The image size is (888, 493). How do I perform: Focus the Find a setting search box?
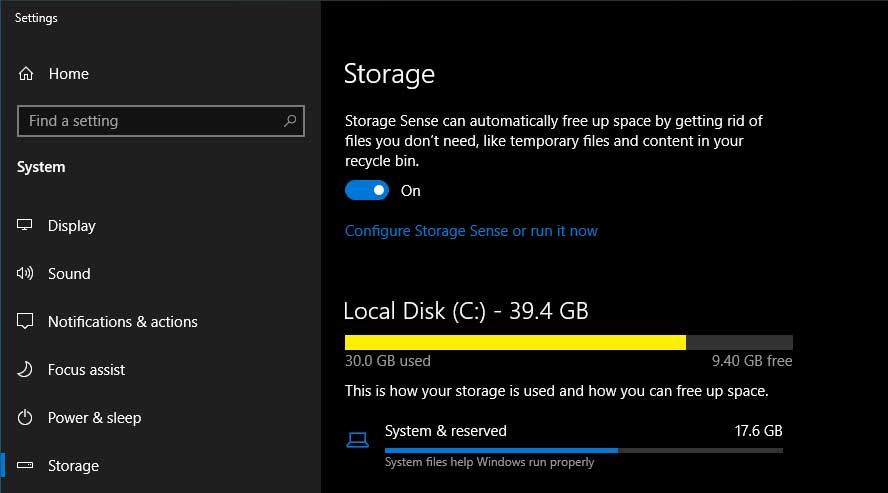click(x=161, y=121)
